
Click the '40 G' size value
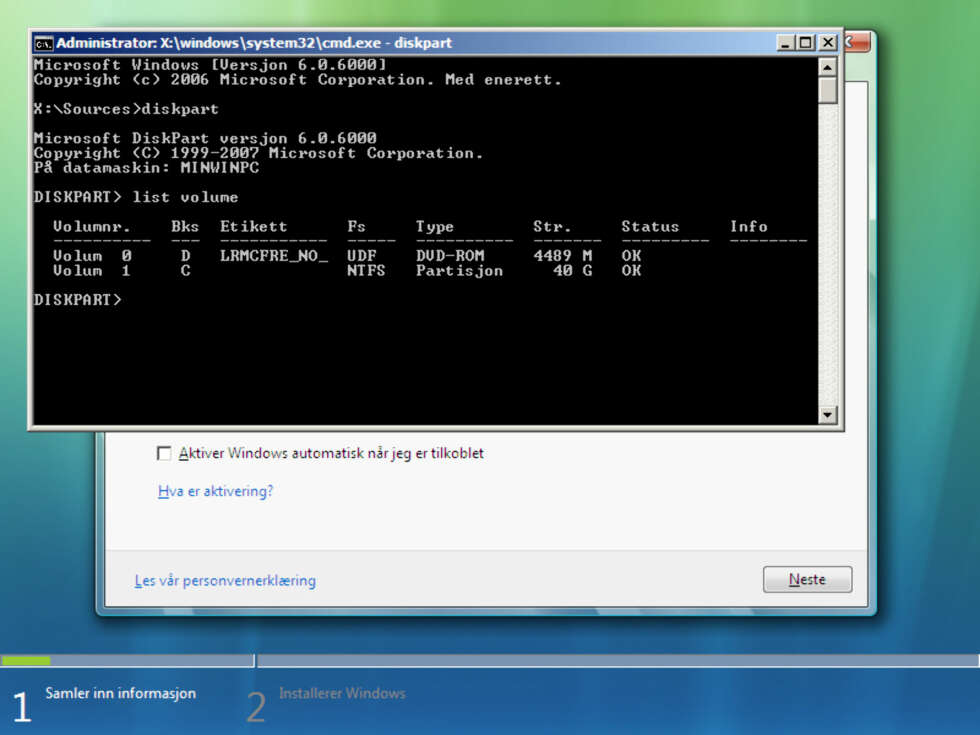[x=572, y=271]
